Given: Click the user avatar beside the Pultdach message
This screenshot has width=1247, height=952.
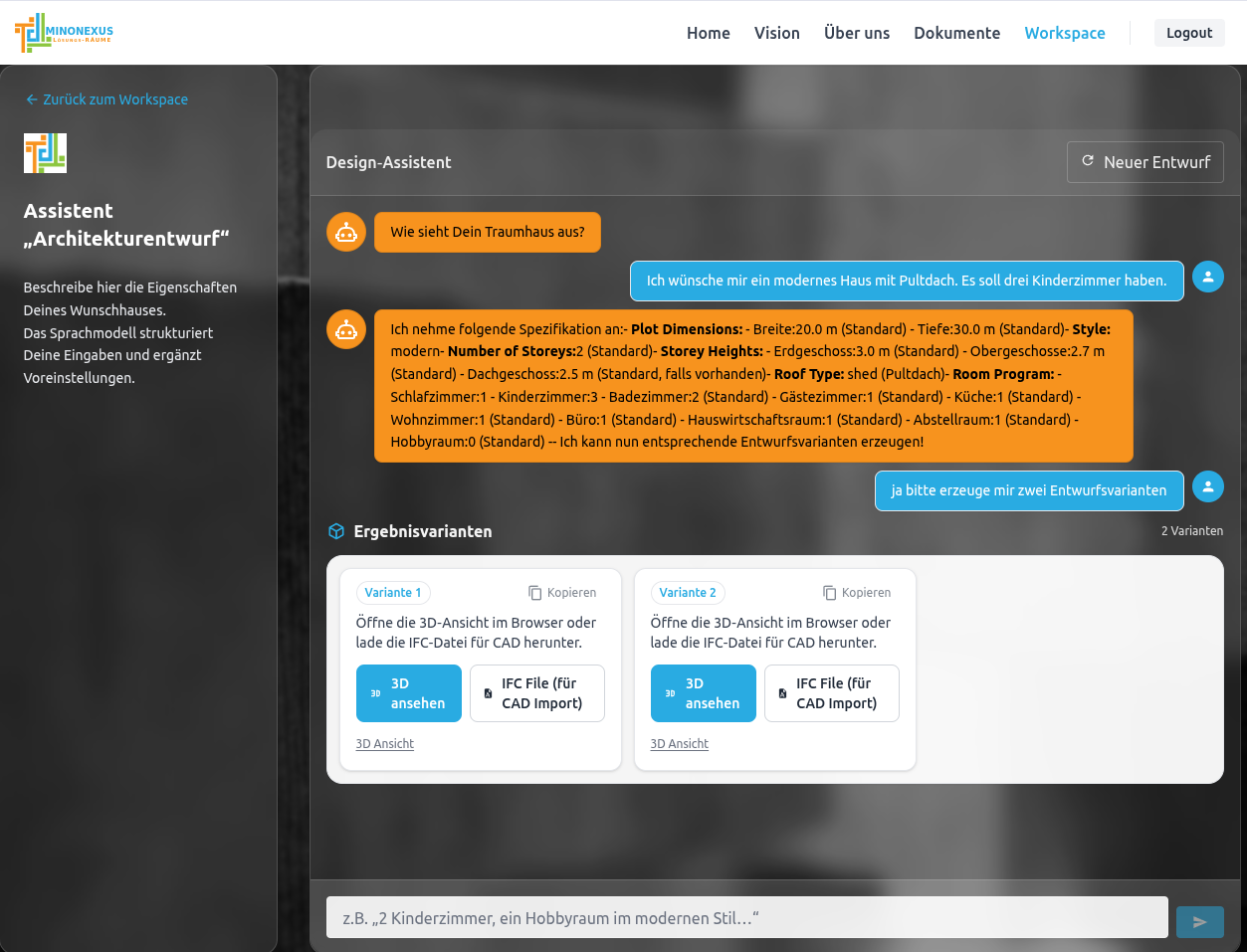Looking at the screenshot, I should [x=1207, y=277].
